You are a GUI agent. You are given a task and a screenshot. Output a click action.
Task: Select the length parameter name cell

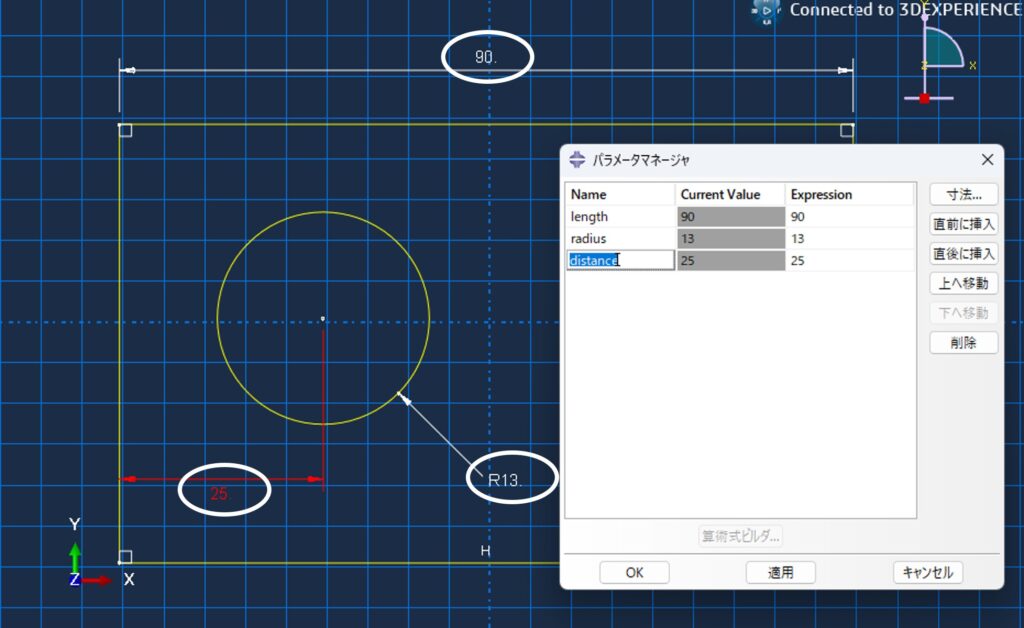(620, 217)
